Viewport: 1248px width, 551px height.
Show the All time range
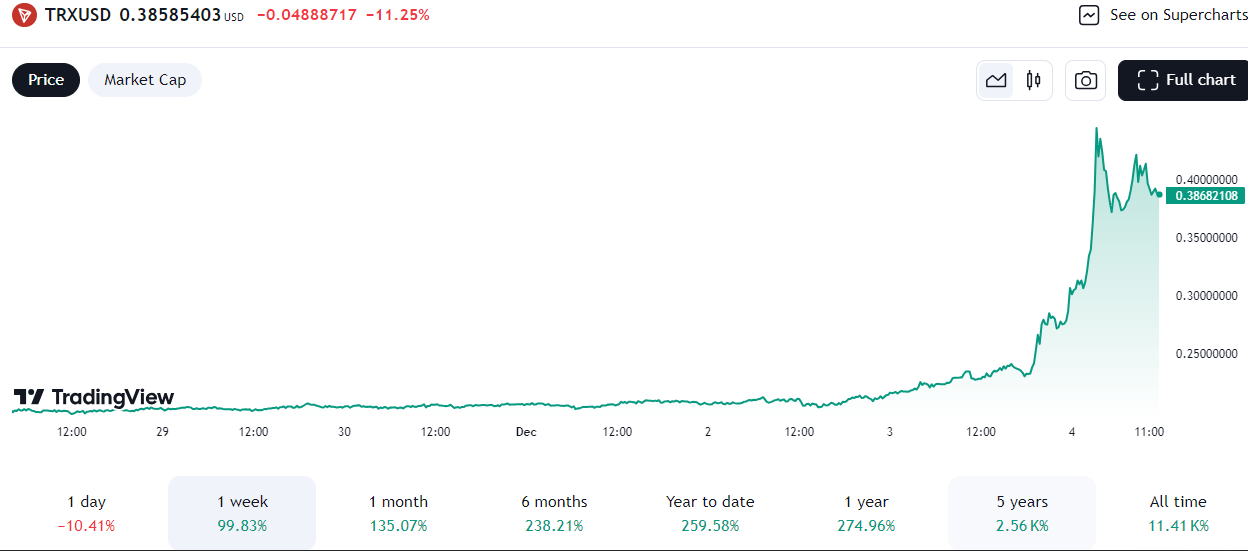point(1178,512)
